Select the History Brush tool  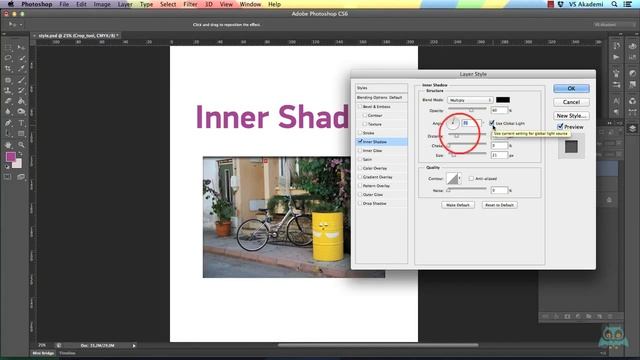point(21,90)
